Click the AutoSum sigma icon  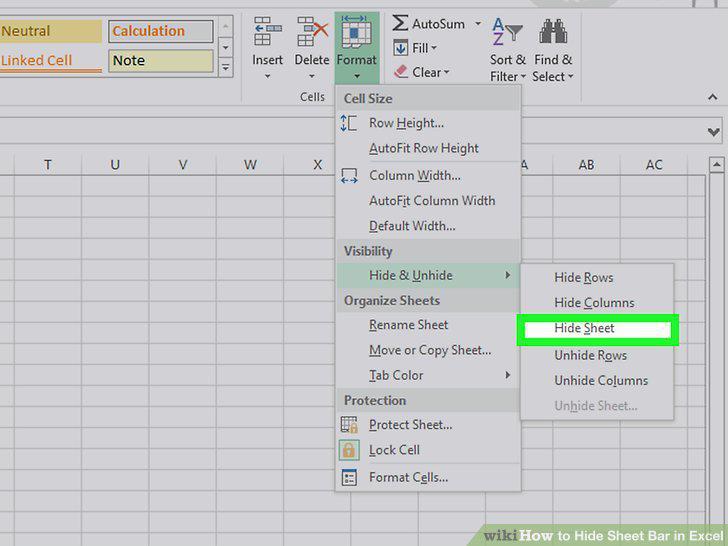400,23
